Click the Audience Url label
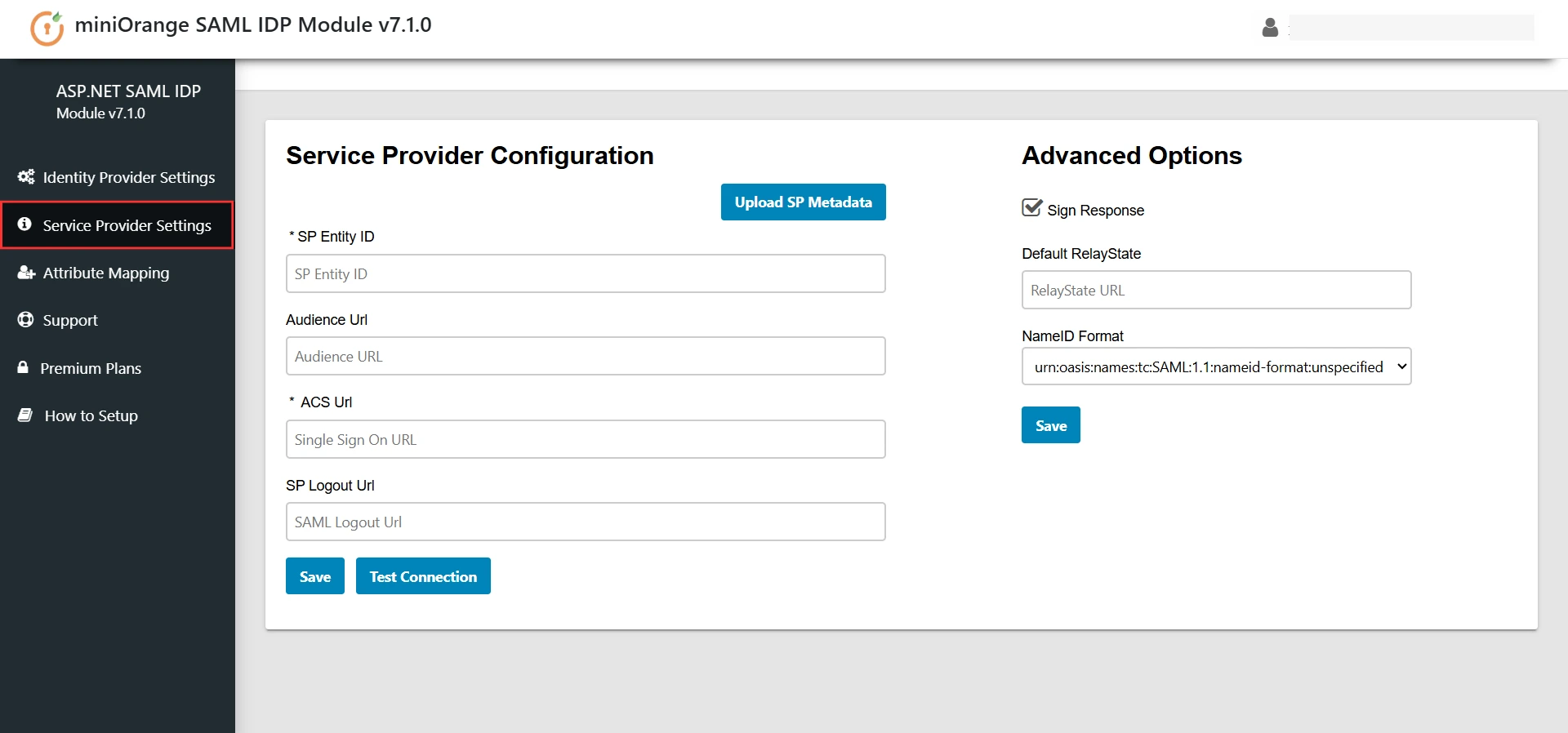 tap(327, 319)
